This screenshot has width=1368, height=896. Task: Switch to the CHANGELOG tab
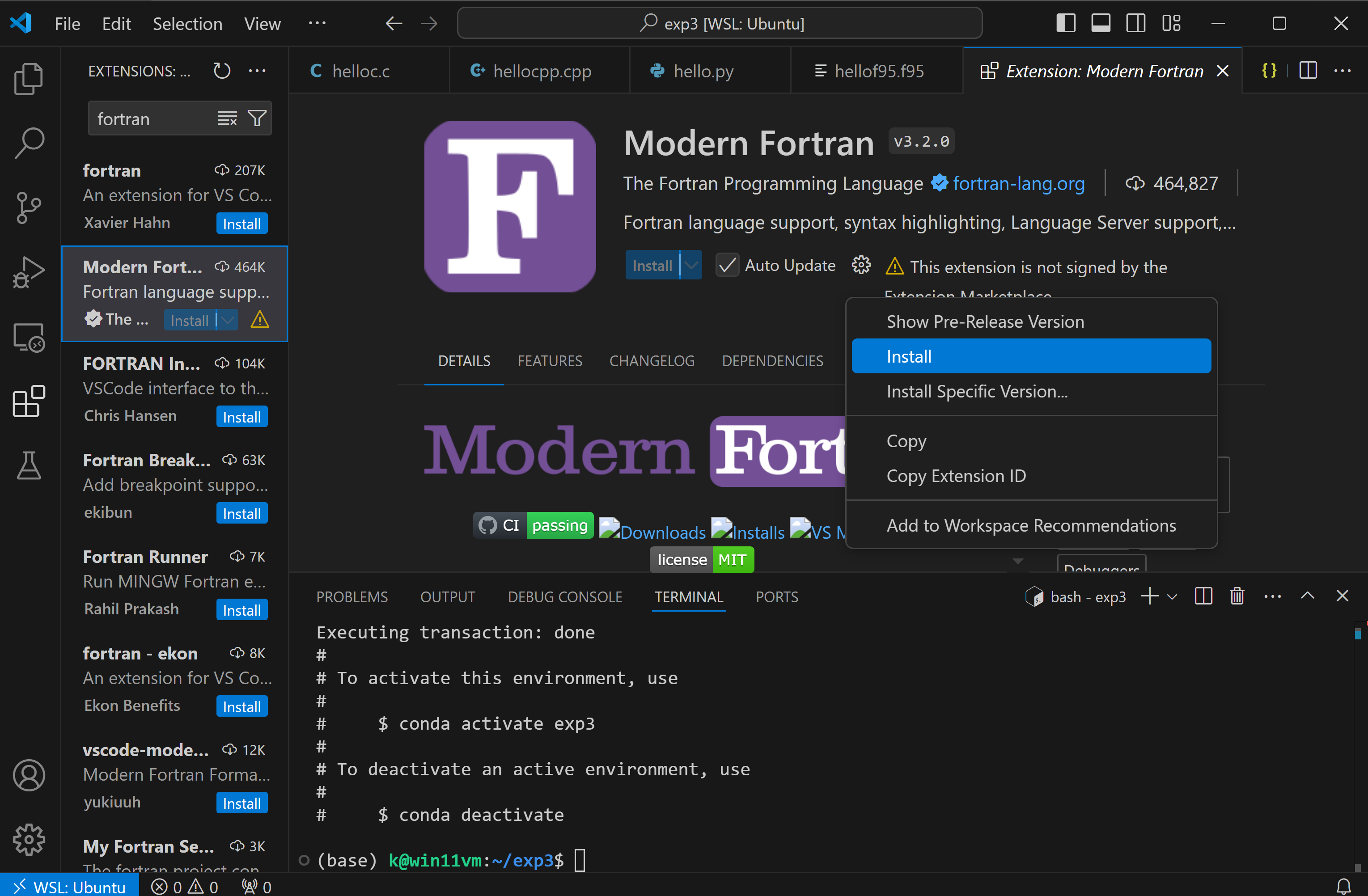point(652,361)
